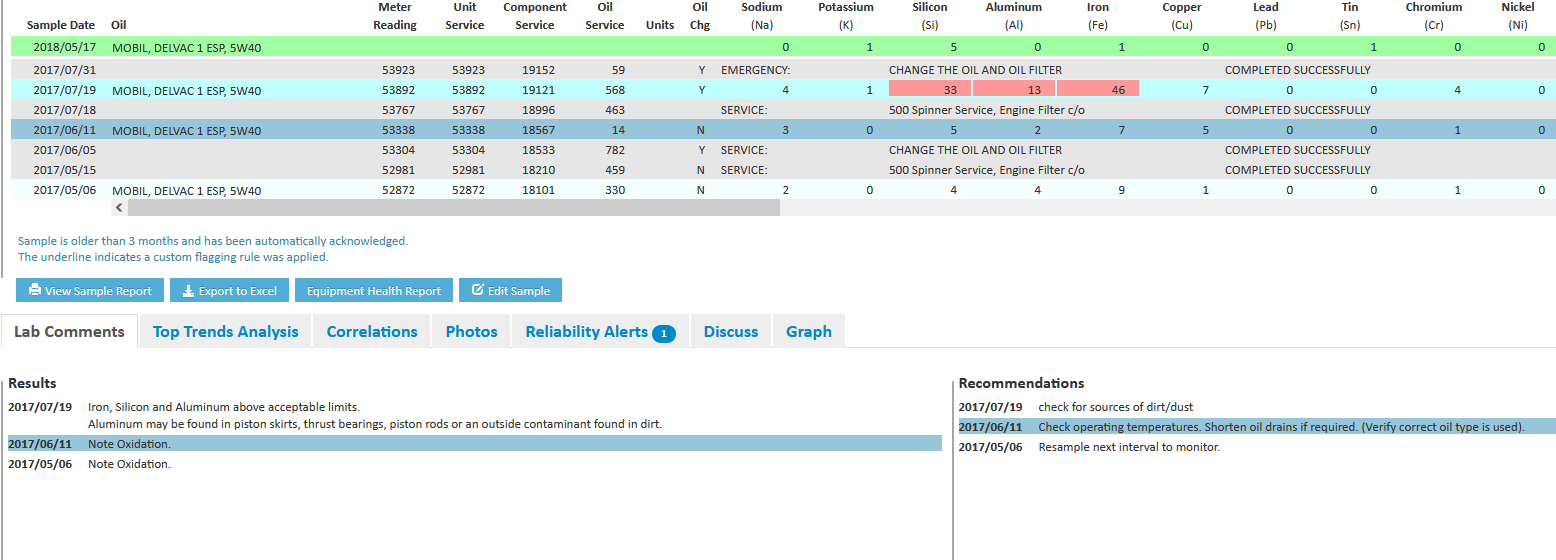
Task: Click the download icon on Export to Excel
Action: [188, 291]
